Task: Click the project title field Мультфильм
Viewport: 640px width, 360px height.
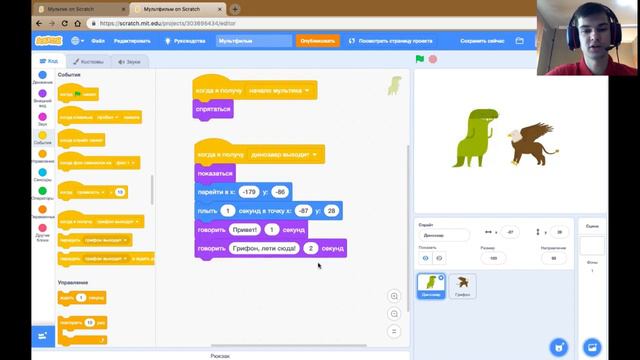Action: tap(254, 41)
